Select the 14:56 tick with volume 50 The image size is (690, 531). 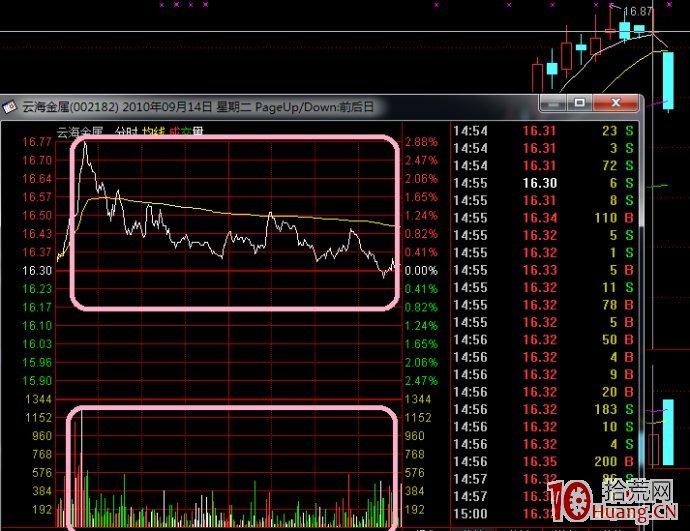544,340
